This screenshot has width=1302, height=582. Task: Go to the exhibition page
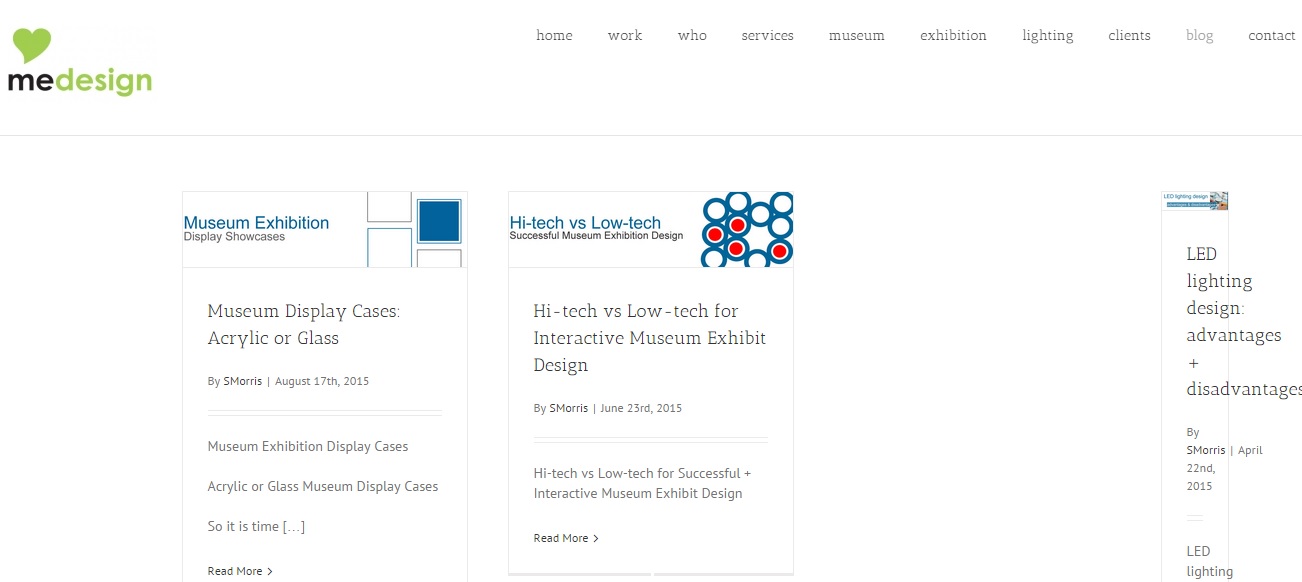(953, 35)
